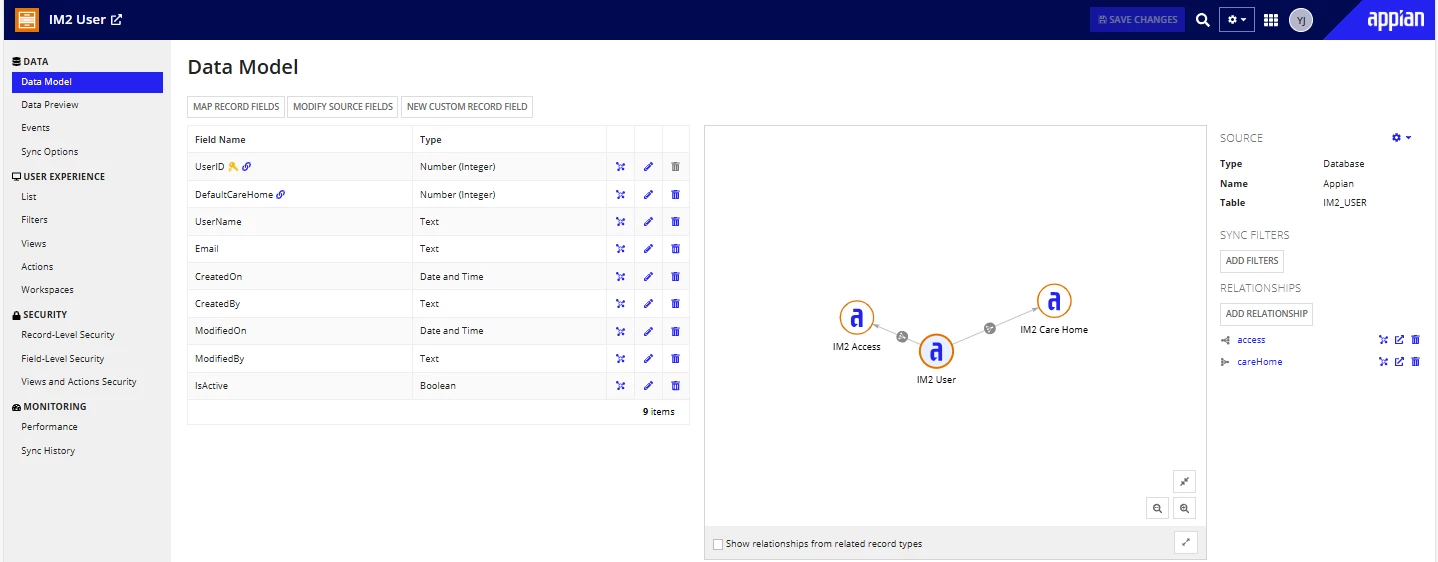Open the SOURCE gear dropdown
The width and height of the screenshot is (1438, 562).
(x=1402, y=138)
